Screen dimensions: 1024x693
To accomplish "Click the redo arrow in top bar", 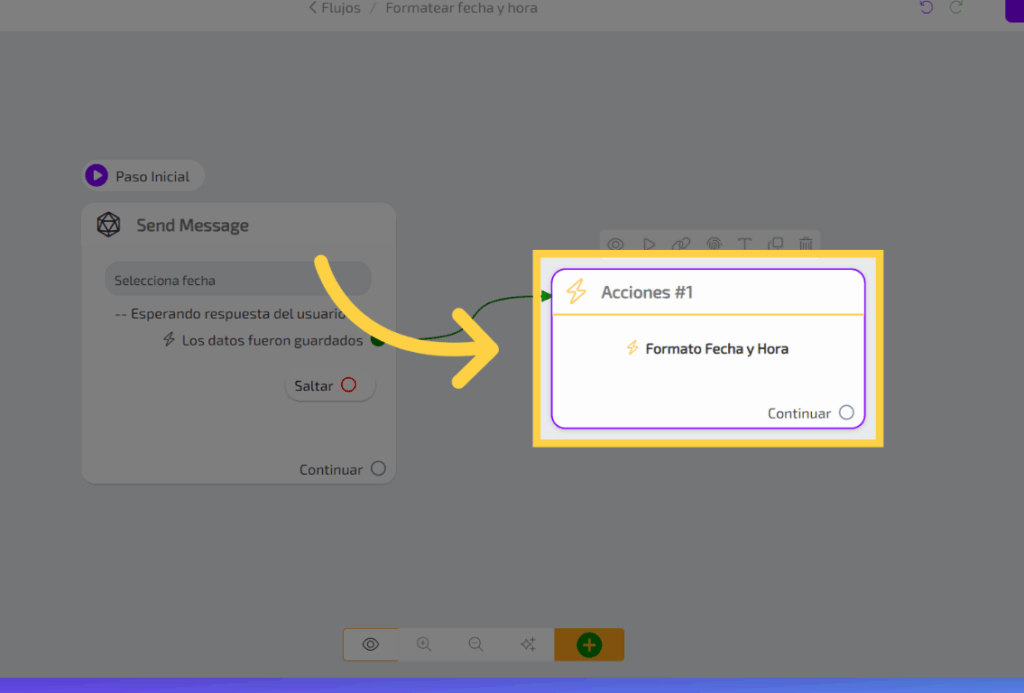I will pyautogui.click(x=956, y=8).
